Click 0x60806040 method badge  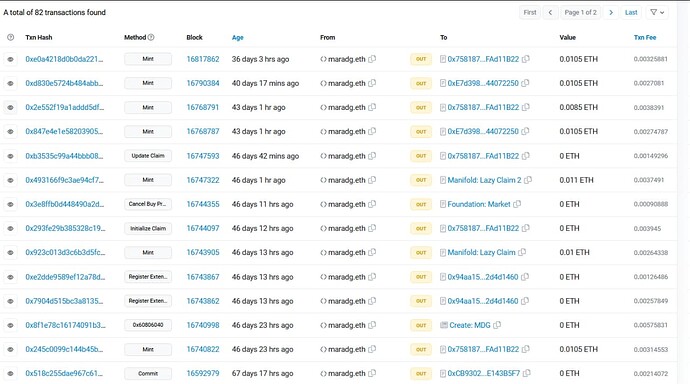tap(148, 325)
